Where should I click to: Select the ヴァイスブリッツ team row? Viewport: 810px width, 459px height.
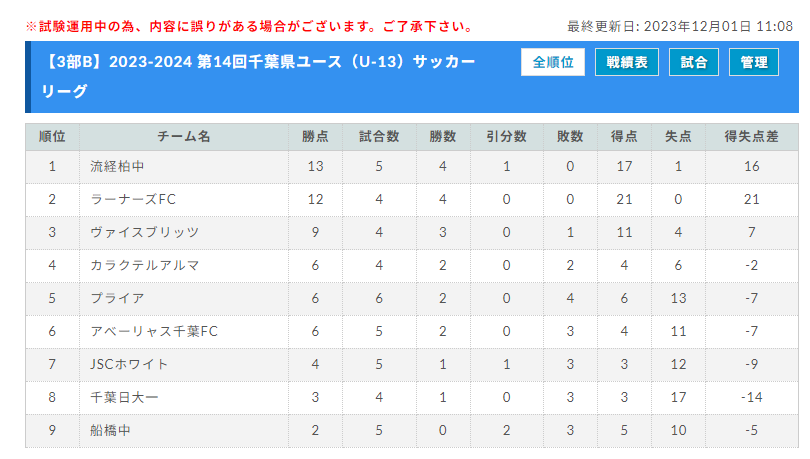pos(412,232)
